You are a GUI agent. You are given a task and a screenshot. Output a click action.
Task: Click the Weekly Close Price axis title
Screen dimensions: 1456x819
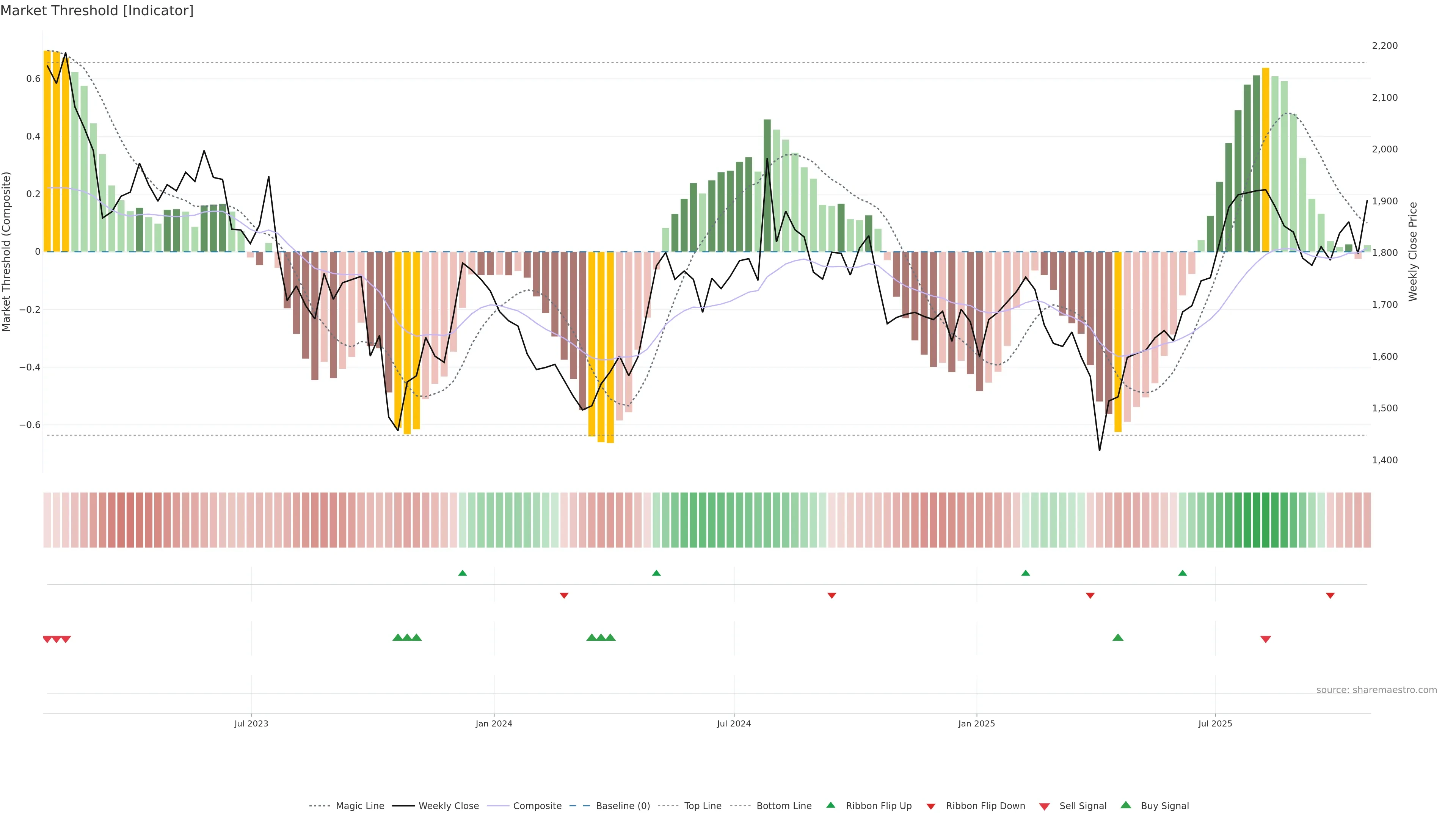pos(1412,251)
